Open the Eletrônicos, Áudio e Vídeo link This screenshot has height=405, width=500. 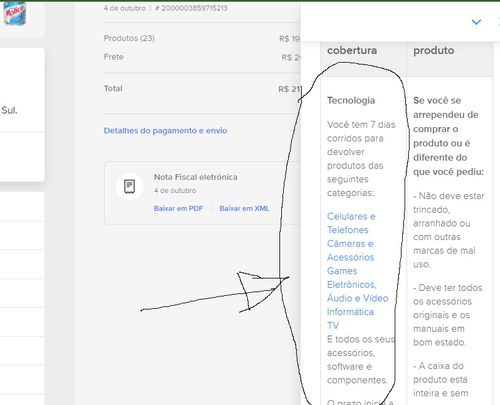pyautogui.click(x=357, y=291)
